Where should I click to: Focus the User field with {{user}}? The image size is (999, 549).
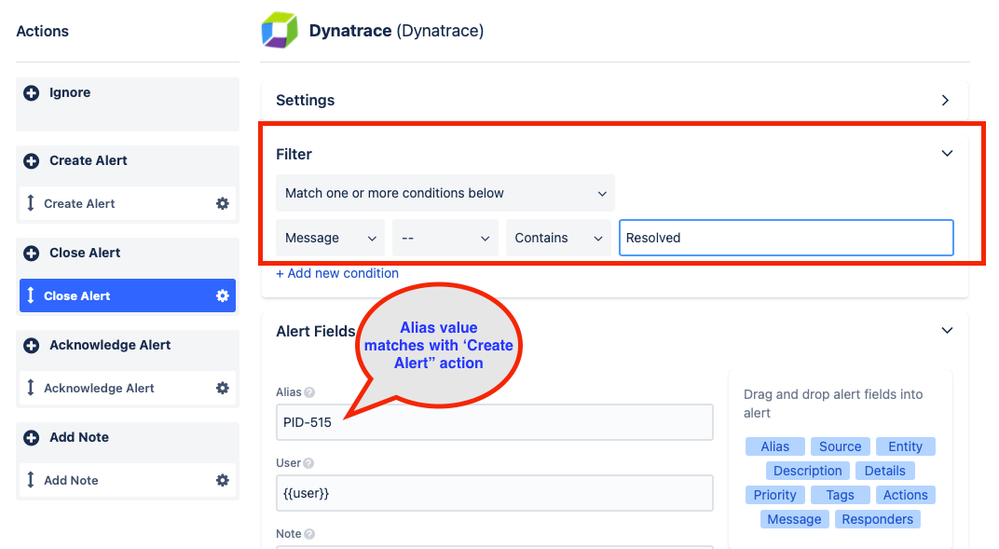click(x=494, y=493)
